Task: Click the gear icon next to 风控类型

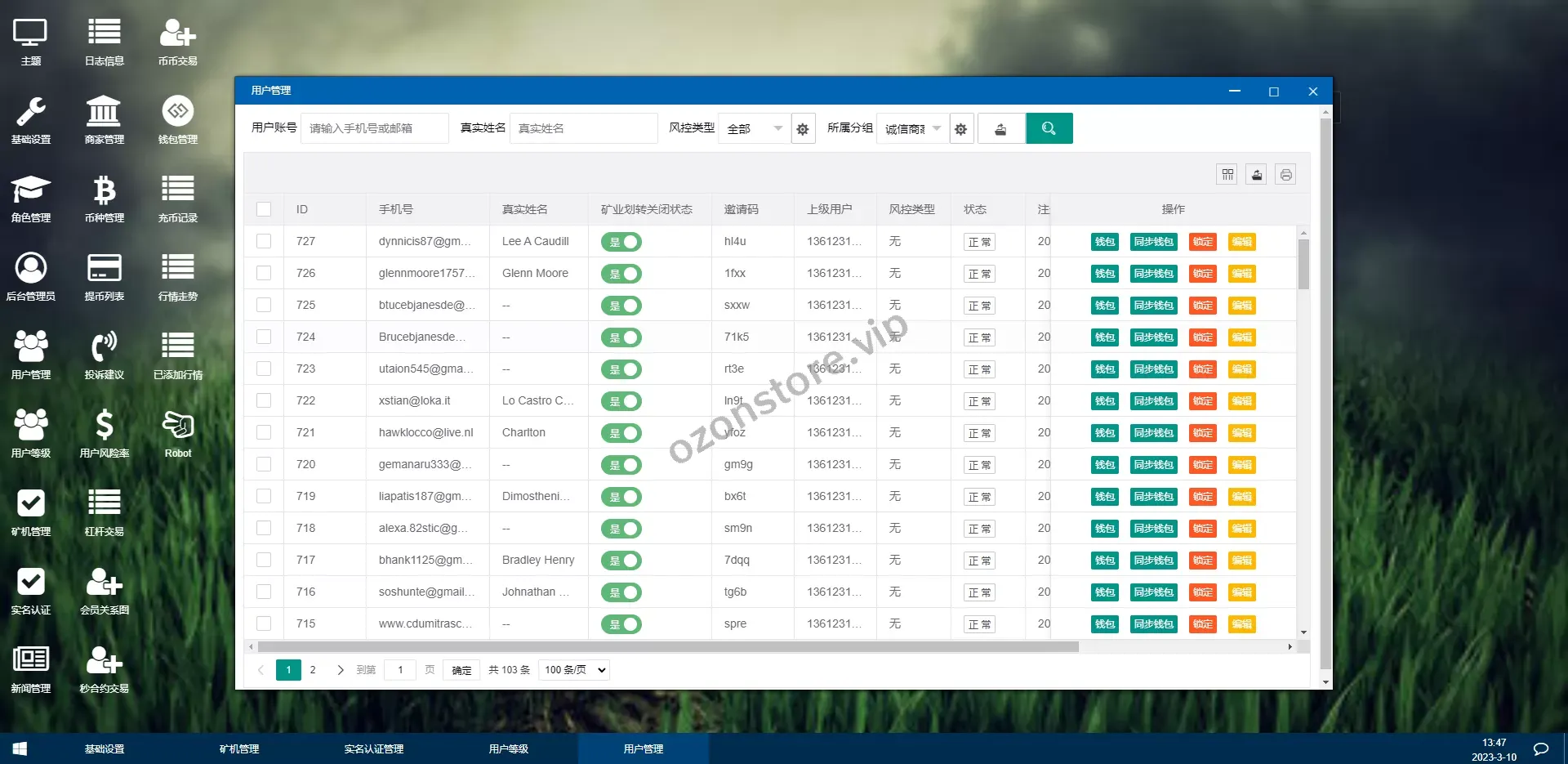Action: [803, 128]
